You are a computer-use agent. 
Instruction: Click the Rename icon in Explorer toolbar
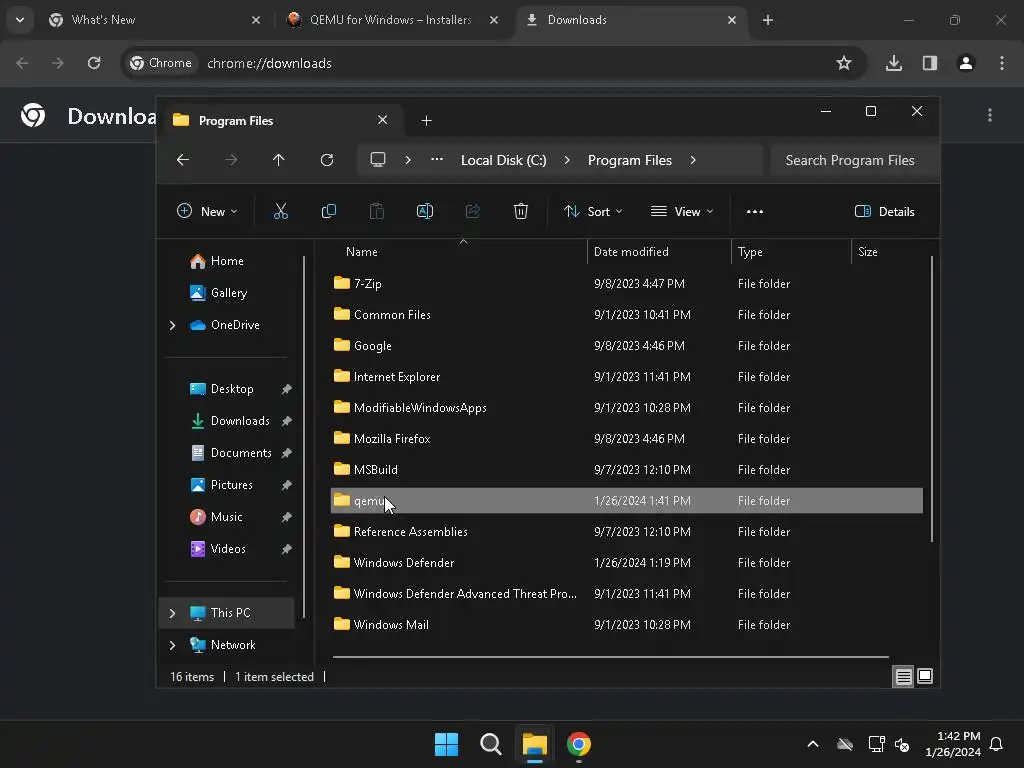pos(424,211)
